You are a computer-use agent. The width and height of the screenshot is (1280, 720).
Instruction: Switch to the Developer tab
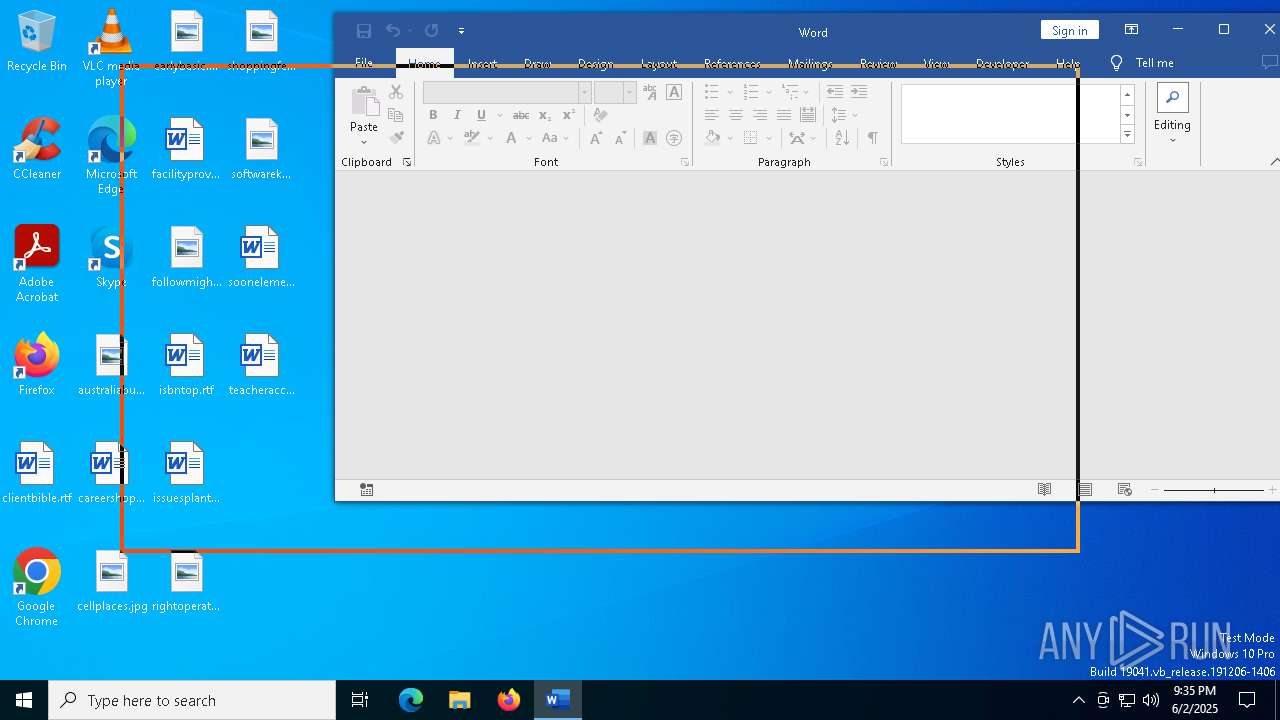click(1002, 63)
